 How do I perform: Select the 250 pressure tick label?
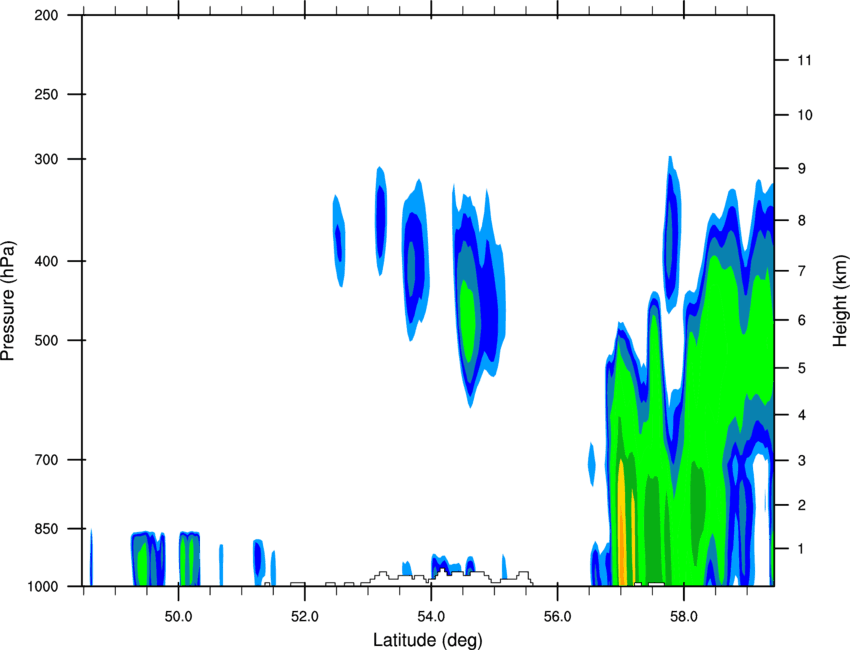click(46, 94)
